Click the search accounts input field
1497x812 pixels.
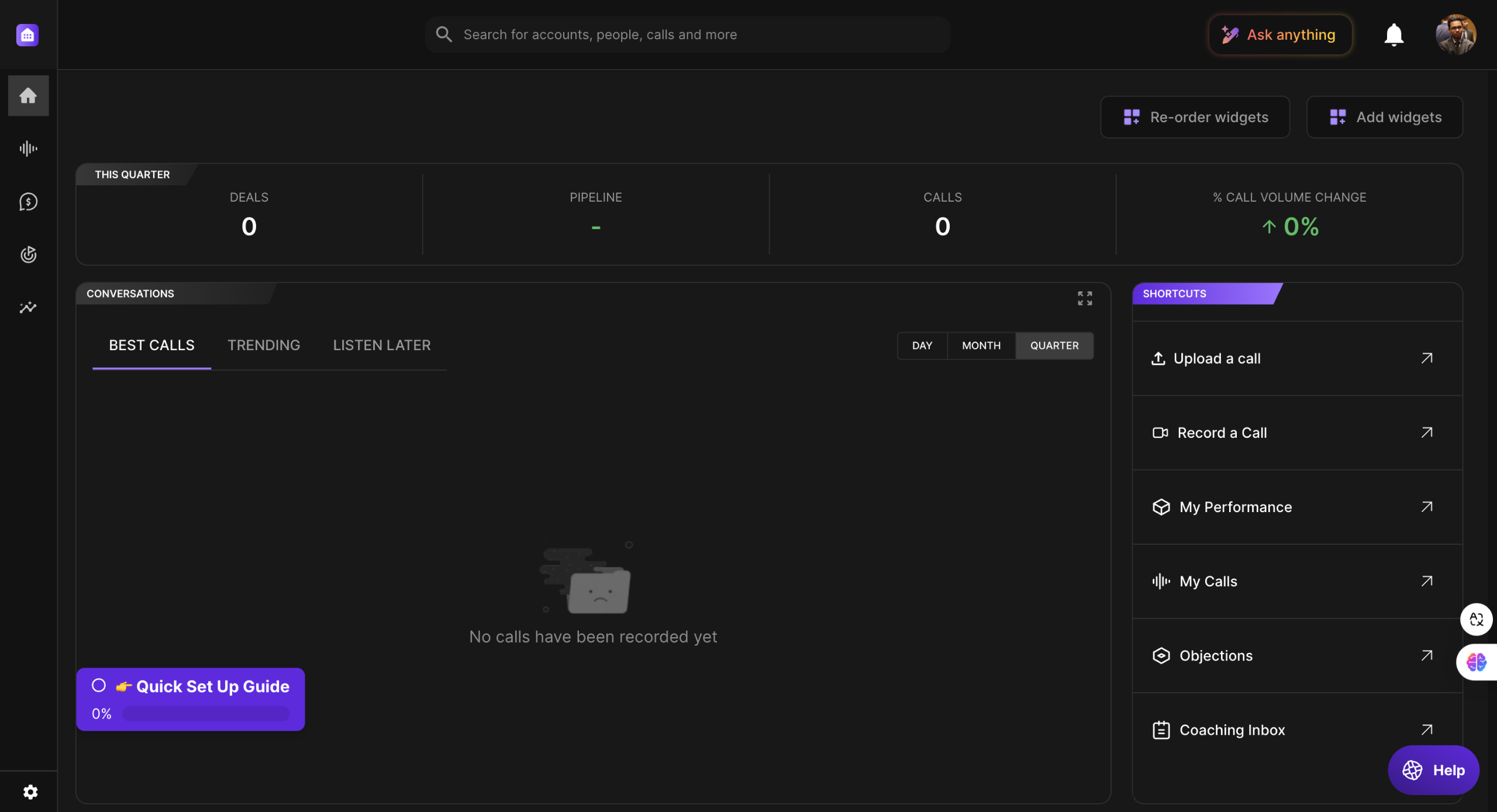687,35
